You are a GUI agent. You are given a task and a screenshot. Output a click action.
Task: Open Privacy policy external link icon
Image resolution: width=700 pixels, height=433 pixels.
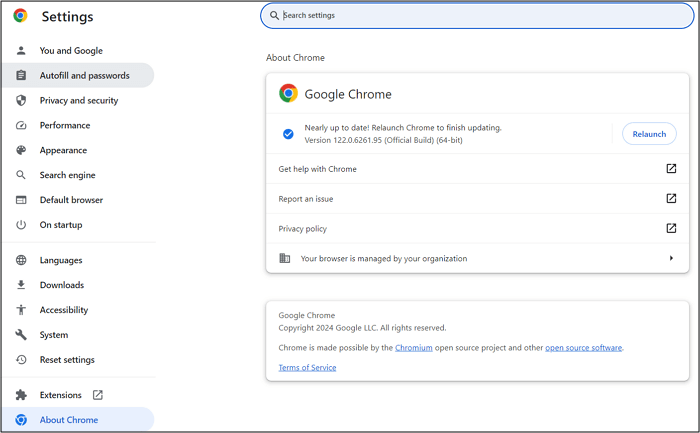(671, 229)
